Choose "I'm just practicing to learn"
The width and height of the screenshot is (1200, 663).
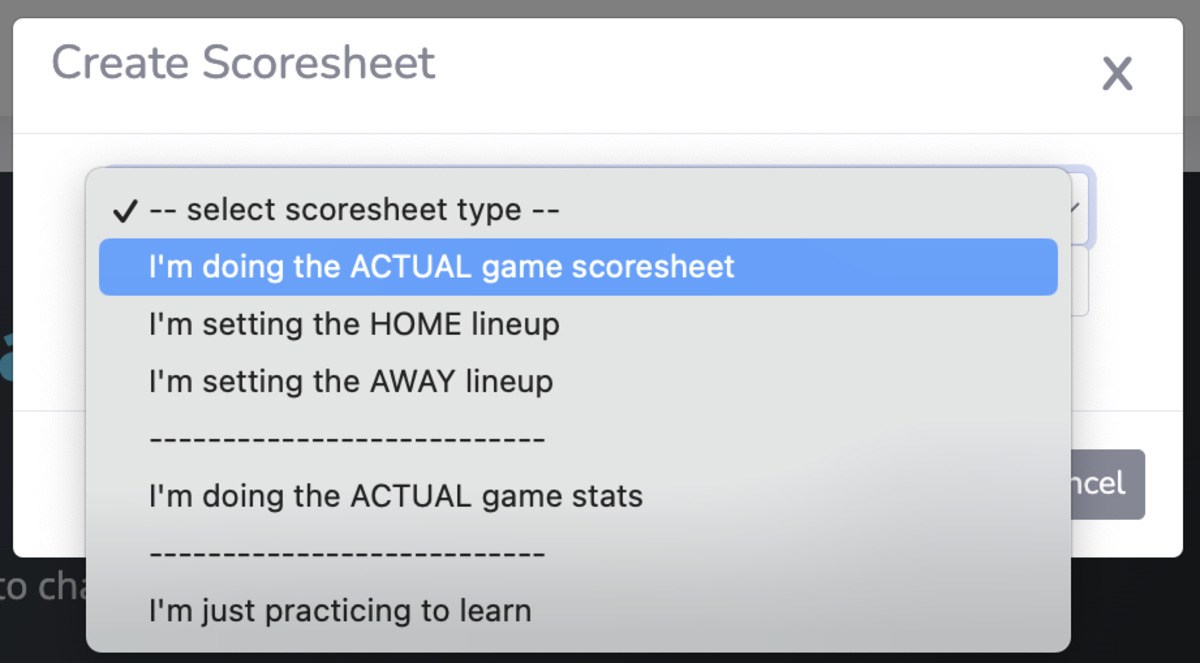(x=340, y=609)
